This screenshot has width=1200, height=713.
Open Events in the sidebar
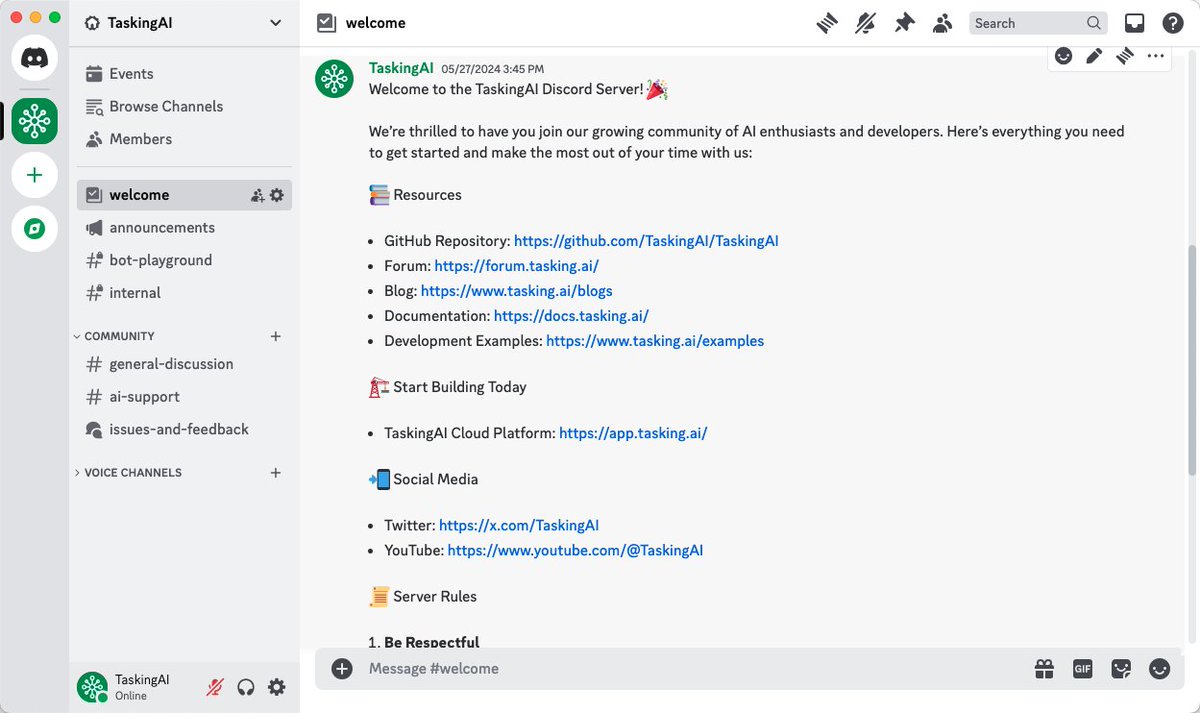click(184, 74)
